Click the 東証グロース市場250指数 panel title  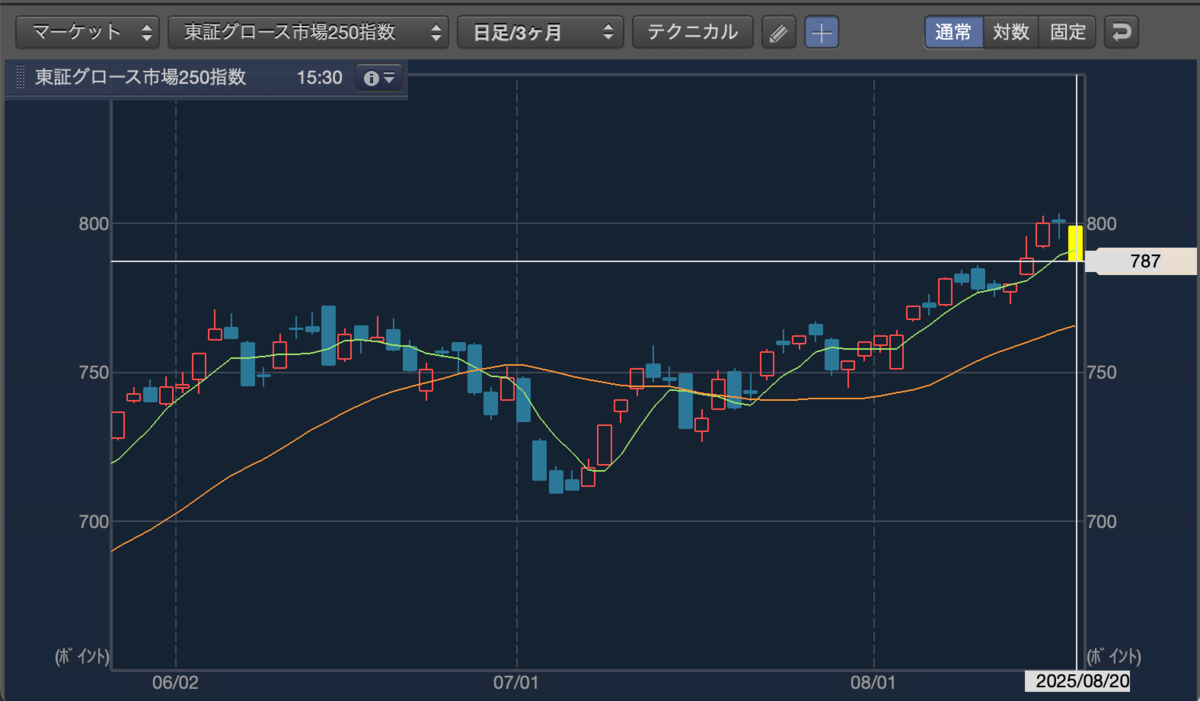point(140,78)
